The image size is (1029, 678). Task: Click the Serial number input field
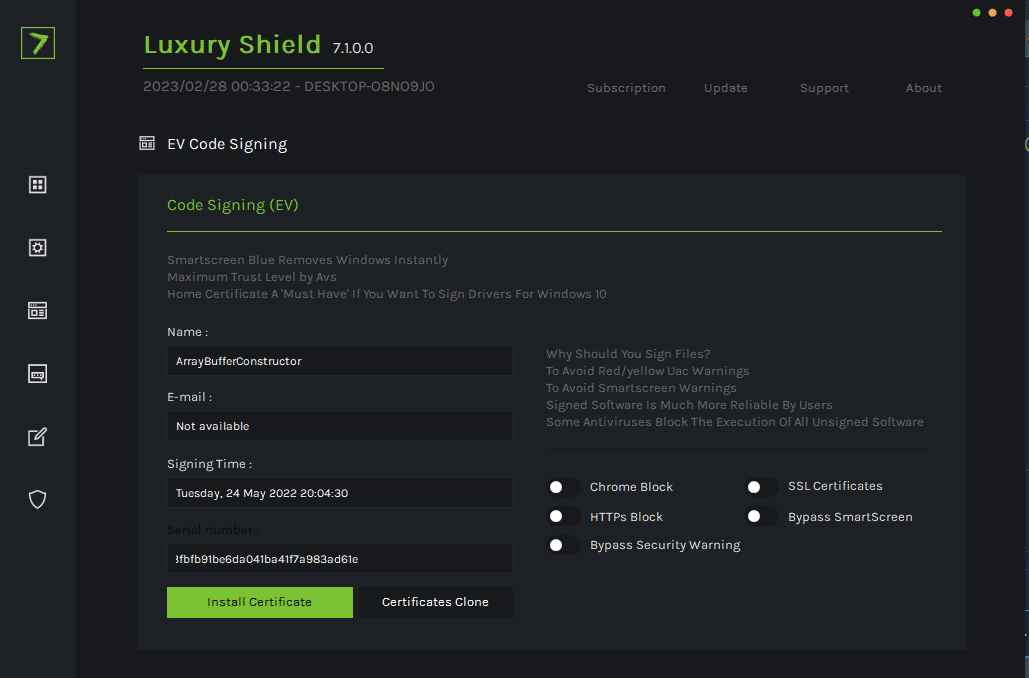[x=339, y=559]
